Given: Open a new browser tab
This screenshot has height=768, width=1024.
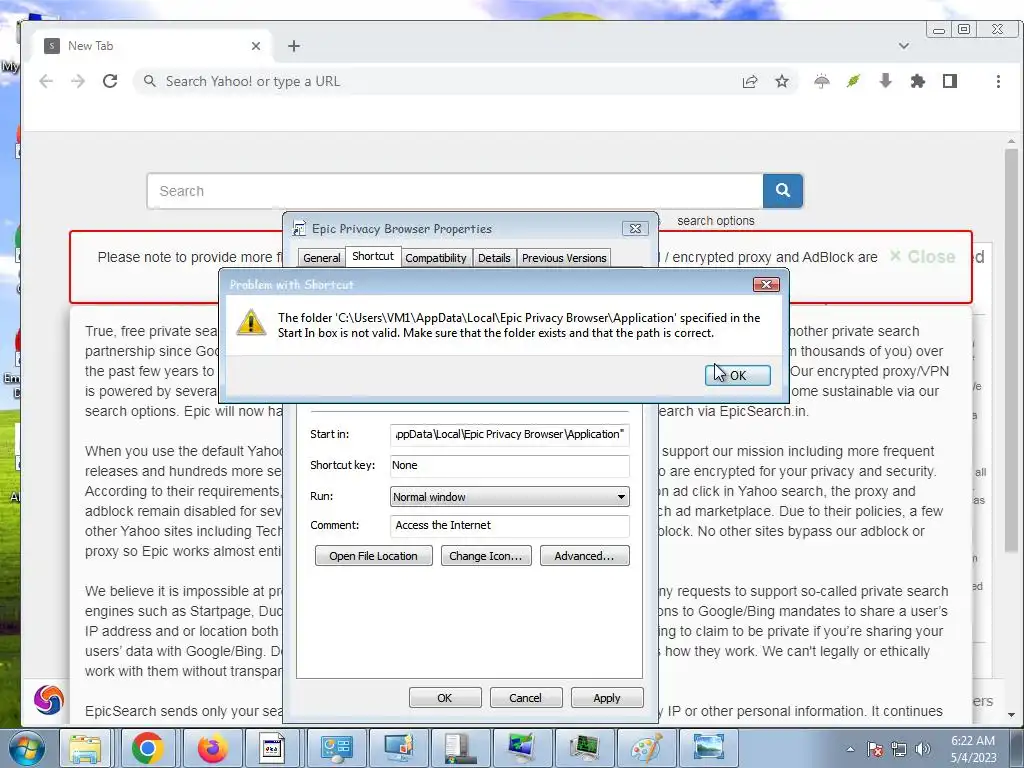Looking at the screenshot, I should (x=294, y=46).
